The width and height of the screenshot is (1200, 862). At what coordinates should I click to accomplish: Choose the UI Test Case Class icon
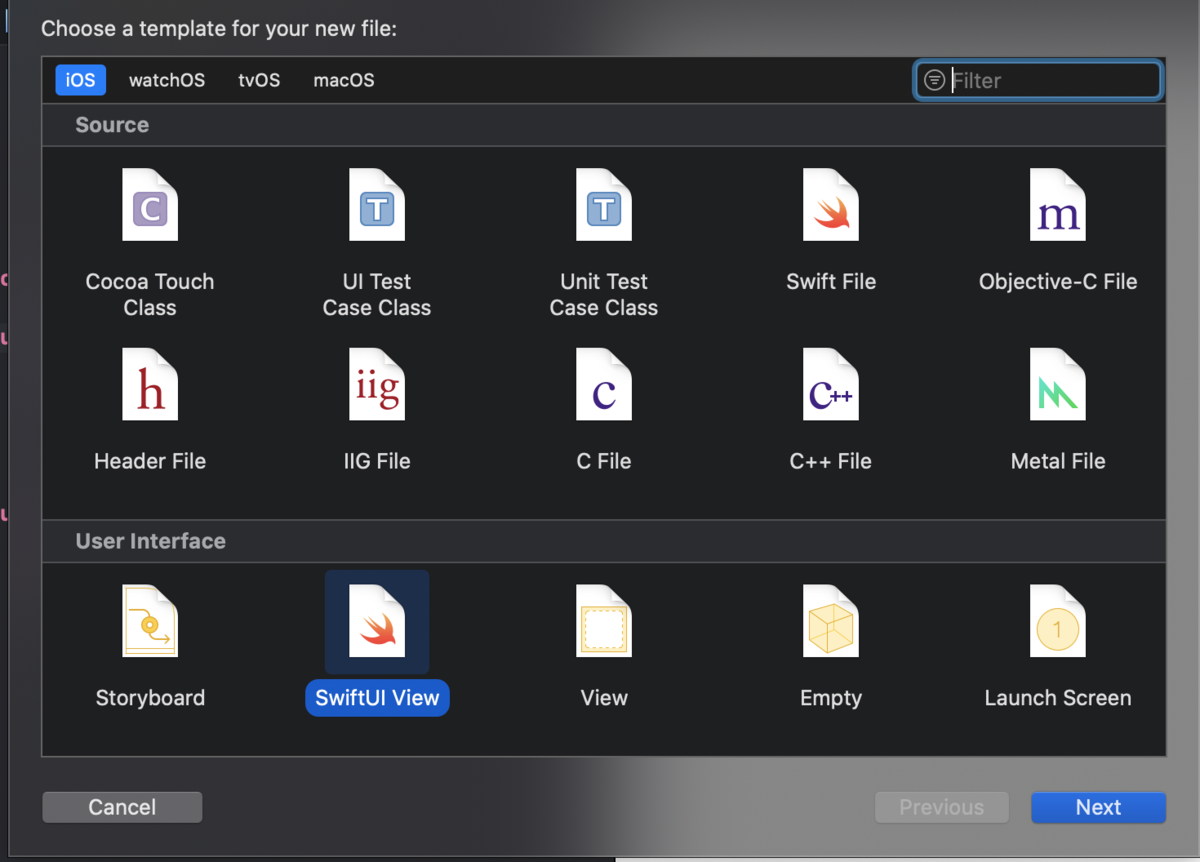pyautogui.click(x=377, y=205)
